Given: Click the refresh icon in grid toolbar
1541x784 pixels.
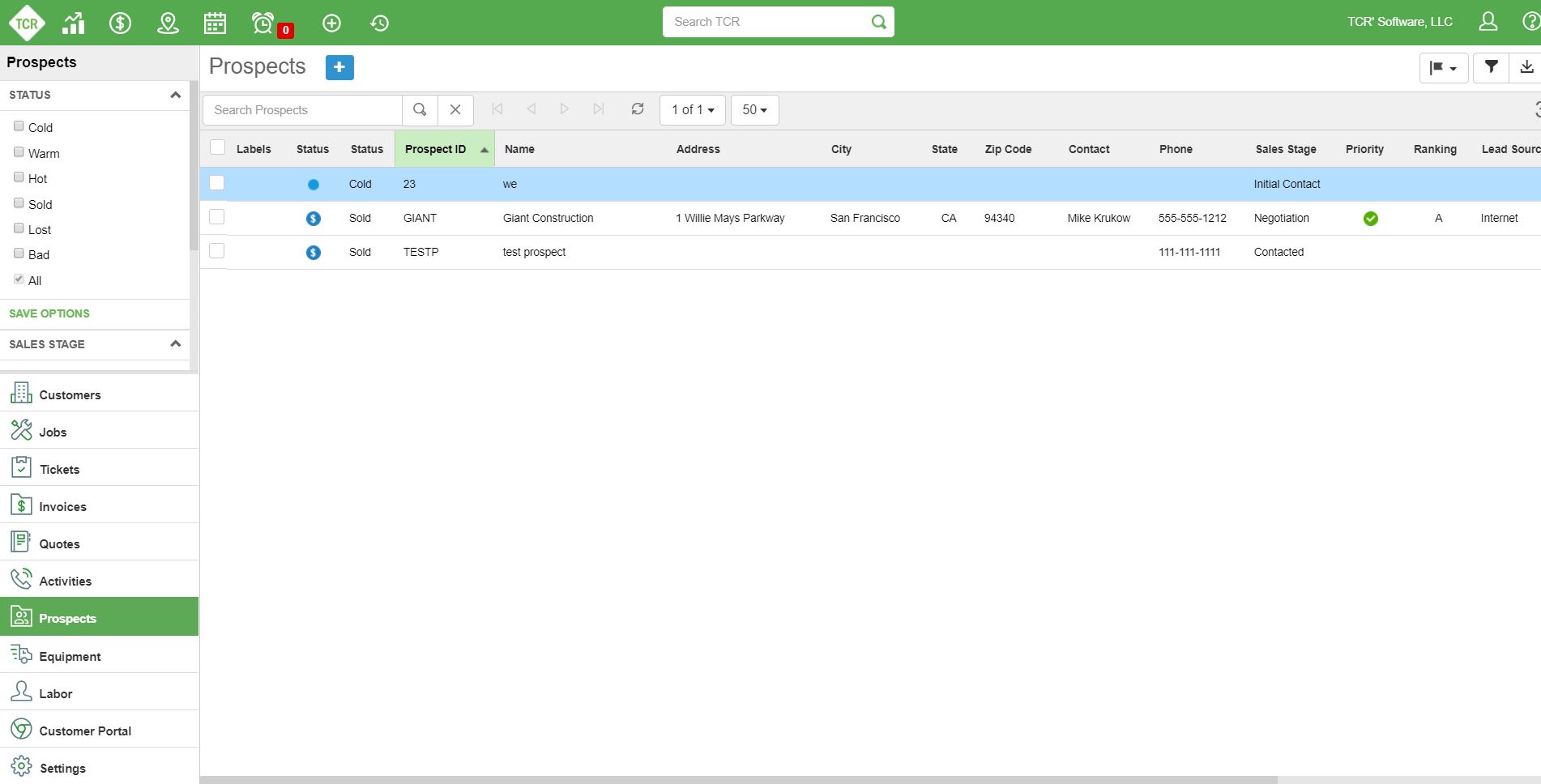Looking at the screenshot, I should (x=638, y=109).
